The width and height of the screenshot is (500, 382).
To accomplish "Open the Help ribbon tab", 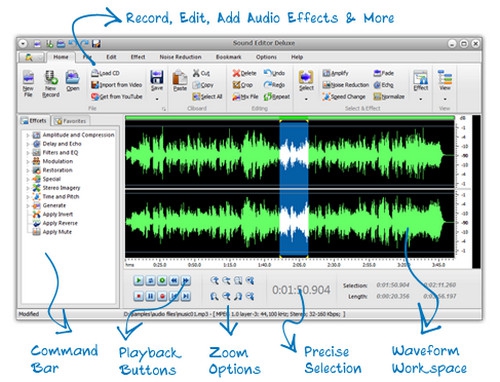I will pos(297,57).
